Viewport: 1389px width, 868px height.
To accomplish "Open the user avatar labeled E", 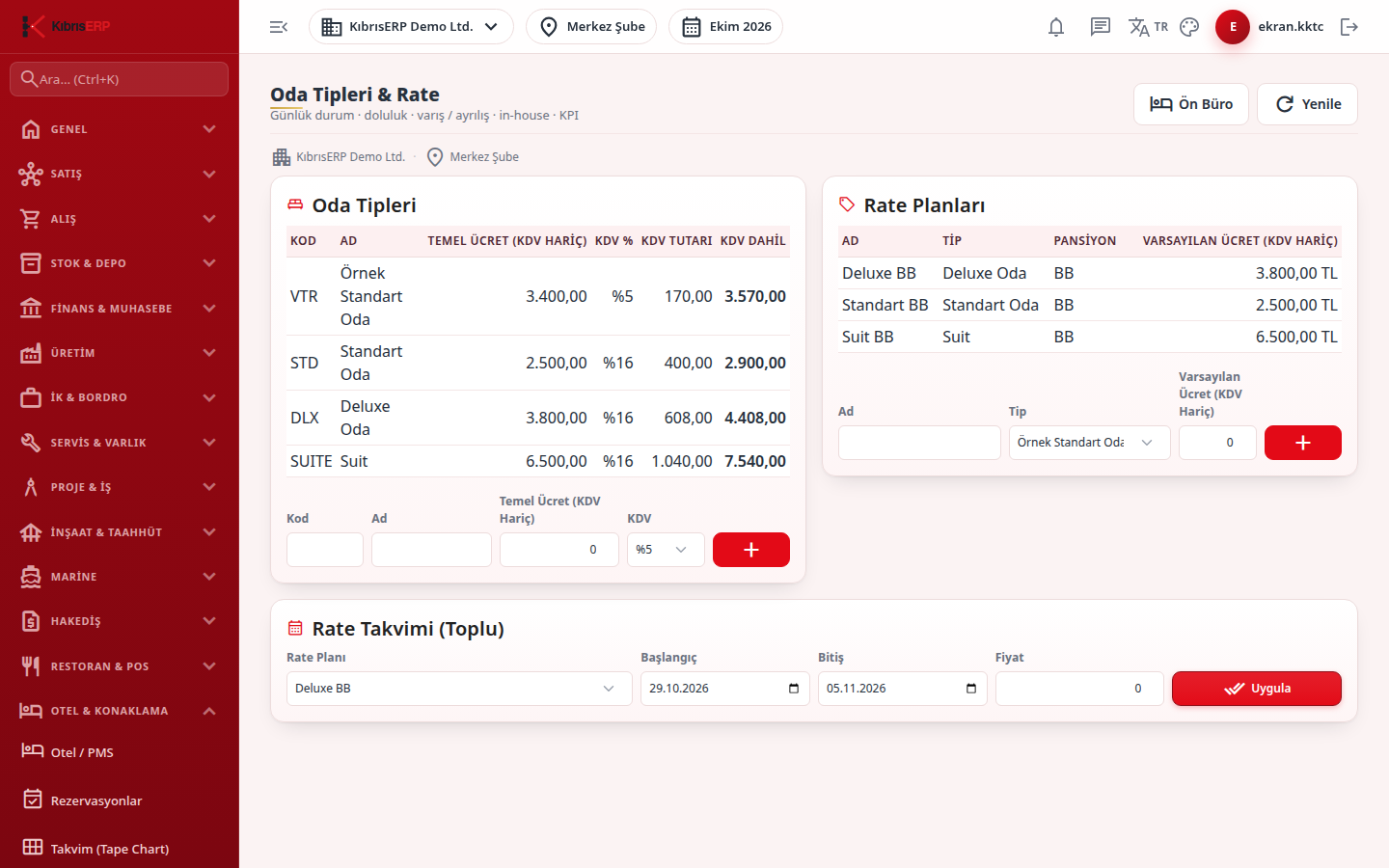I will (x=1233, y=27).
